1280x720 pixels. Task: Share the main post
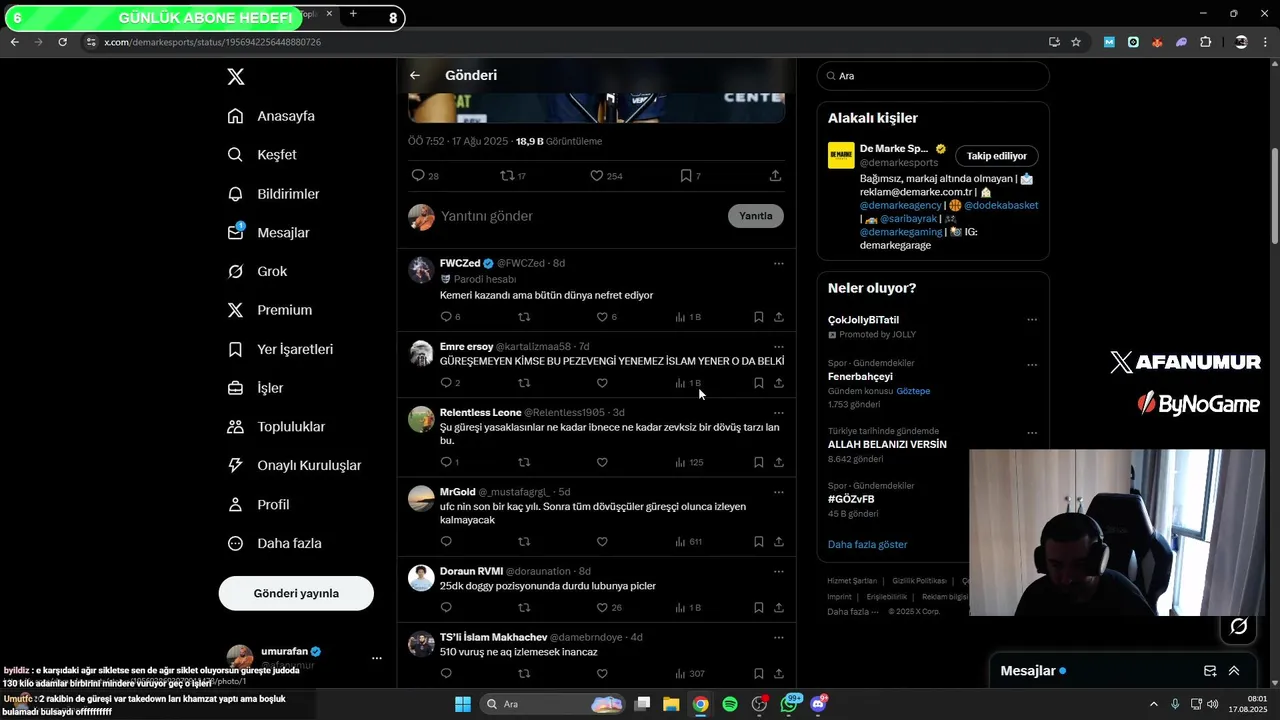(x=775, y=176)
